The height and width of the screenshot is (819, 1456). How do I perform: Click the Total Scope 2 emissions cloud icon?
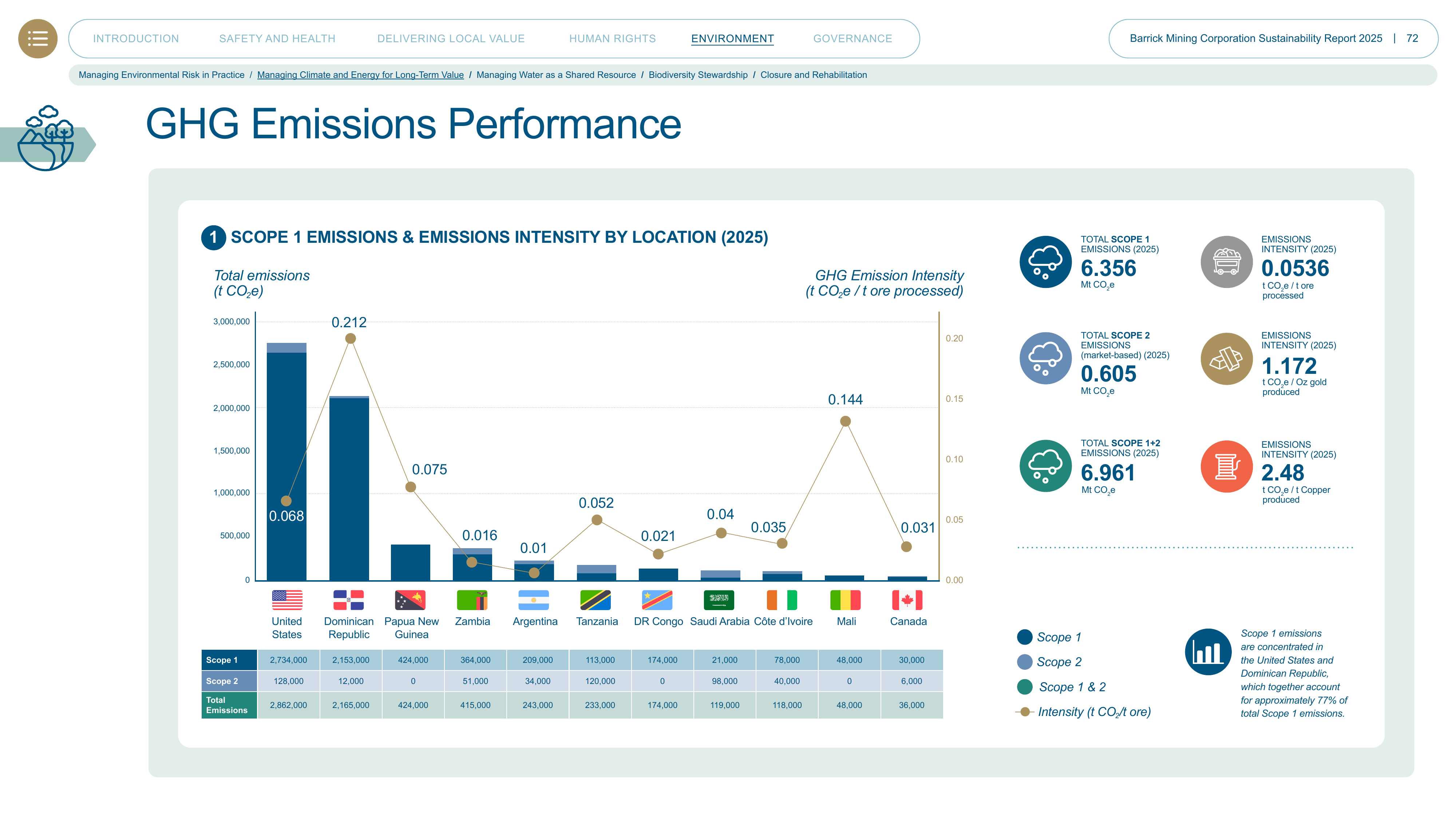(1046, 358)
